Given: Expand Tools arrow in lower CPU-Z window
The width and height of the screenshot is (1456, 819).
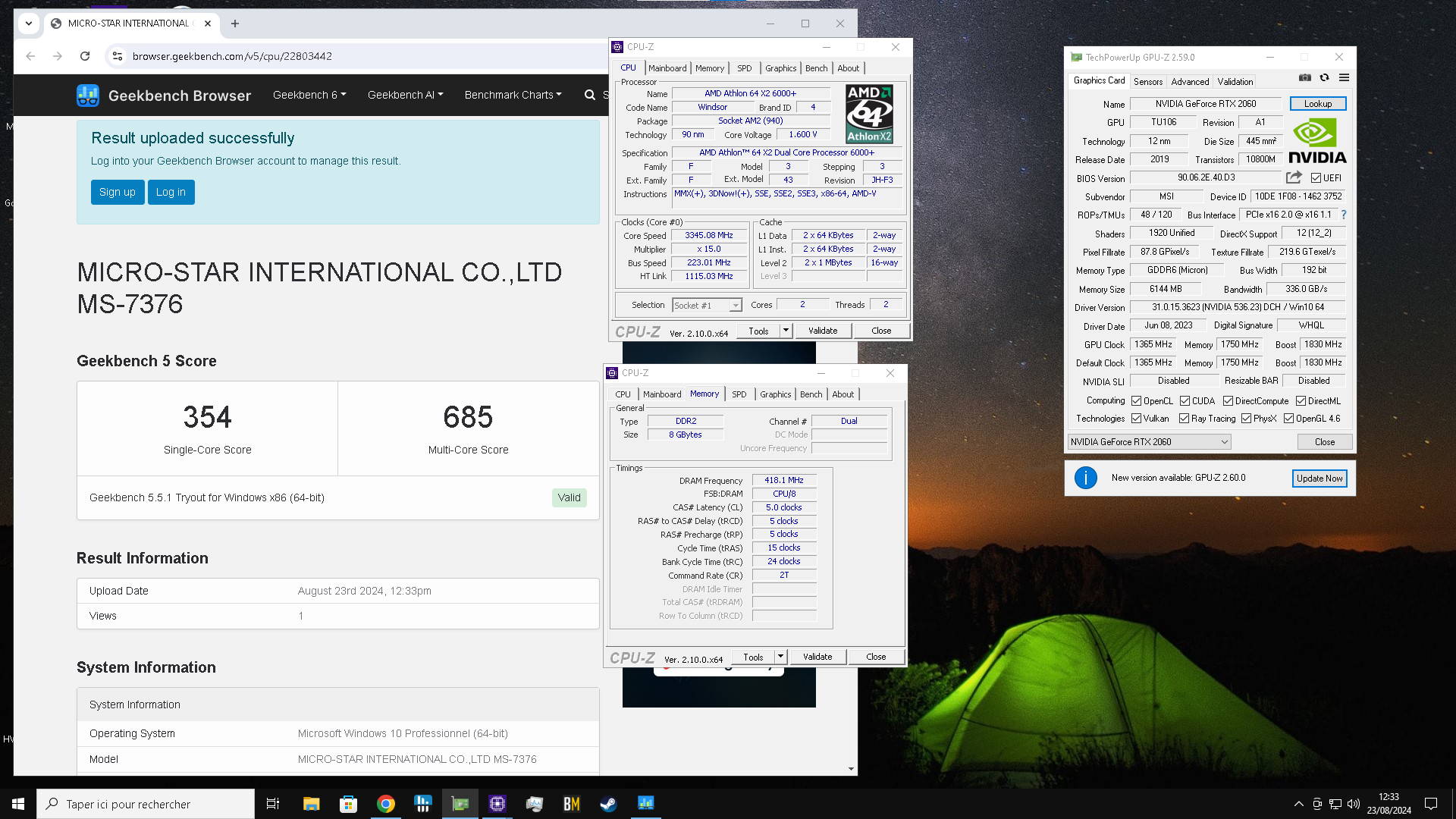Looking at the screenshot, I should pyautogui.click(x=780, y=657).
